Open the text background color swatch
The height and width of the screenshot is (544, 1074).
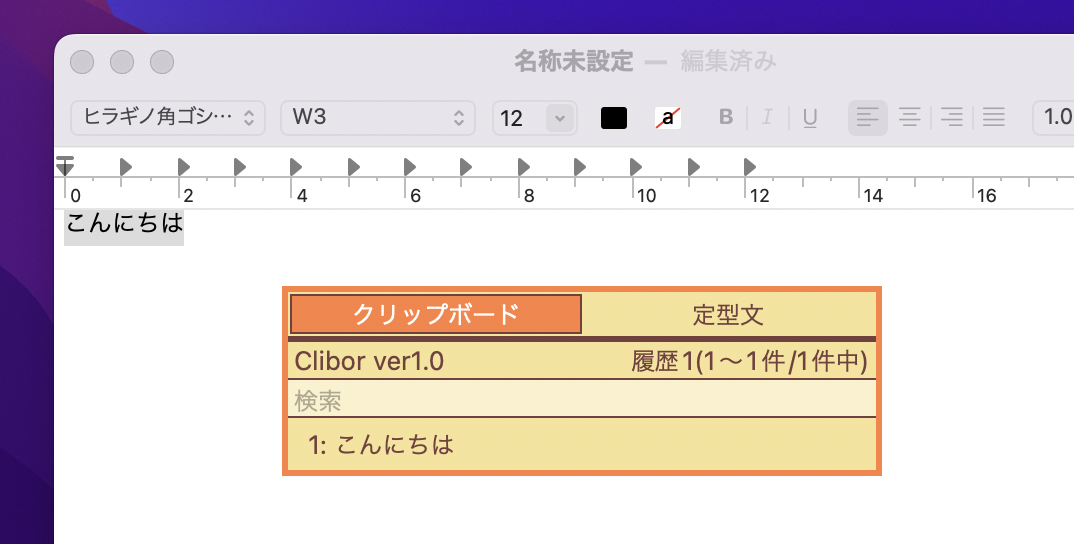(x=668, y=118)
